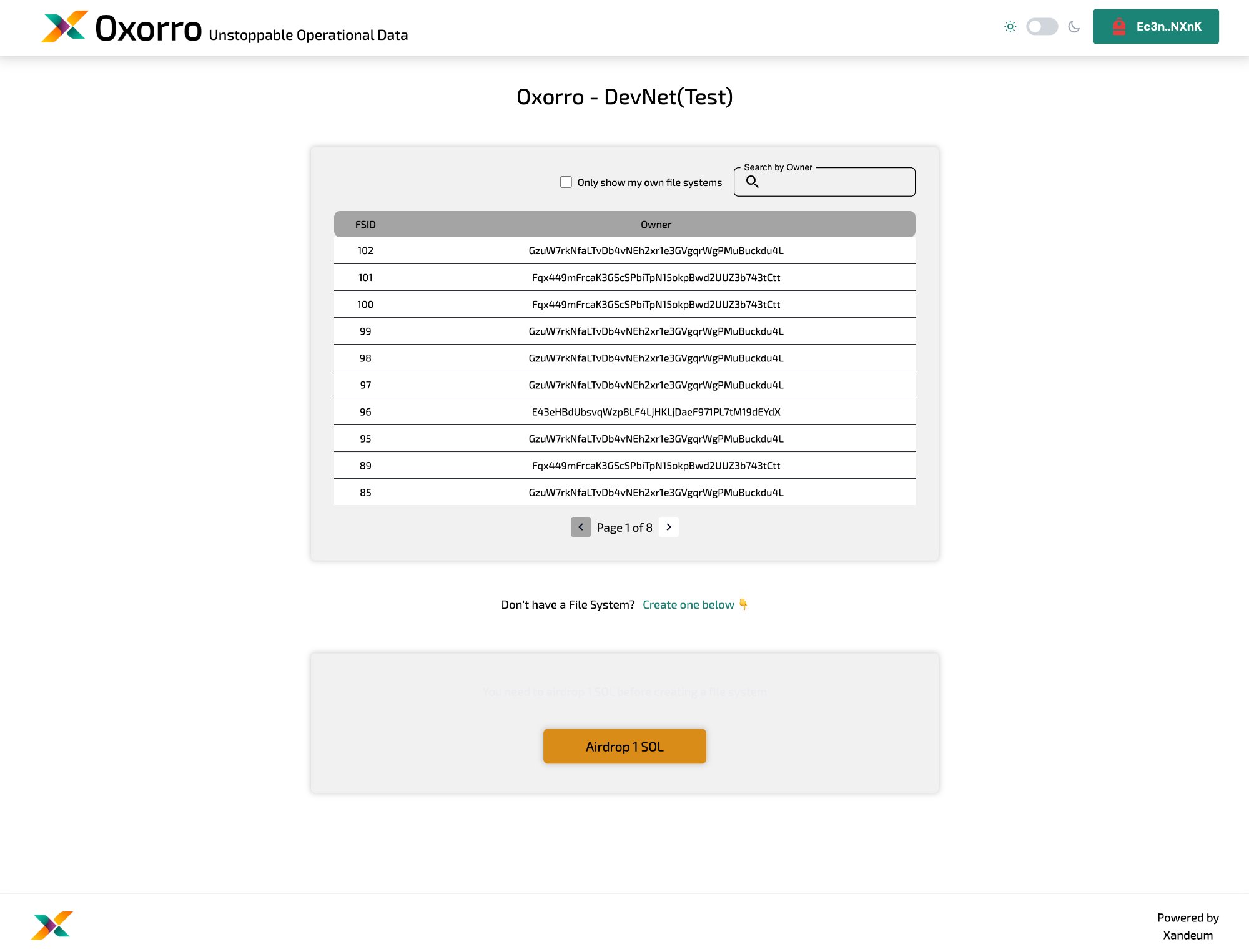The height and width of the screenshot is (952, 1249).
Task: Click the pin emoji next to Create one below
Action: pyautogui.click(x=744, y=604)
